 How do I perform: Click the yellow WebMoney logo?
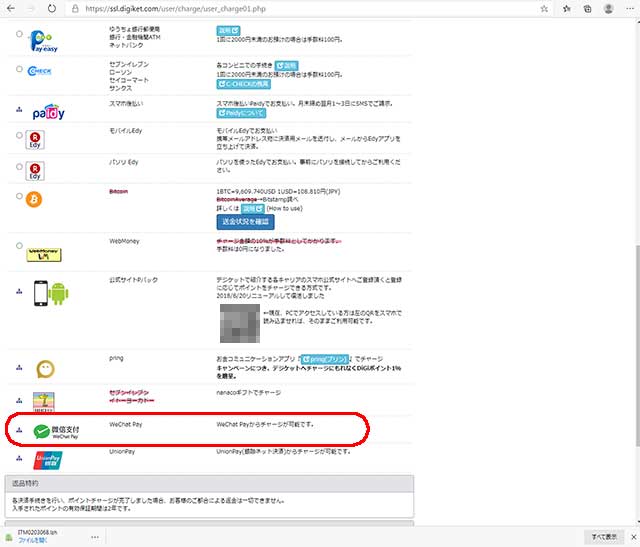[x=43, y=256]
